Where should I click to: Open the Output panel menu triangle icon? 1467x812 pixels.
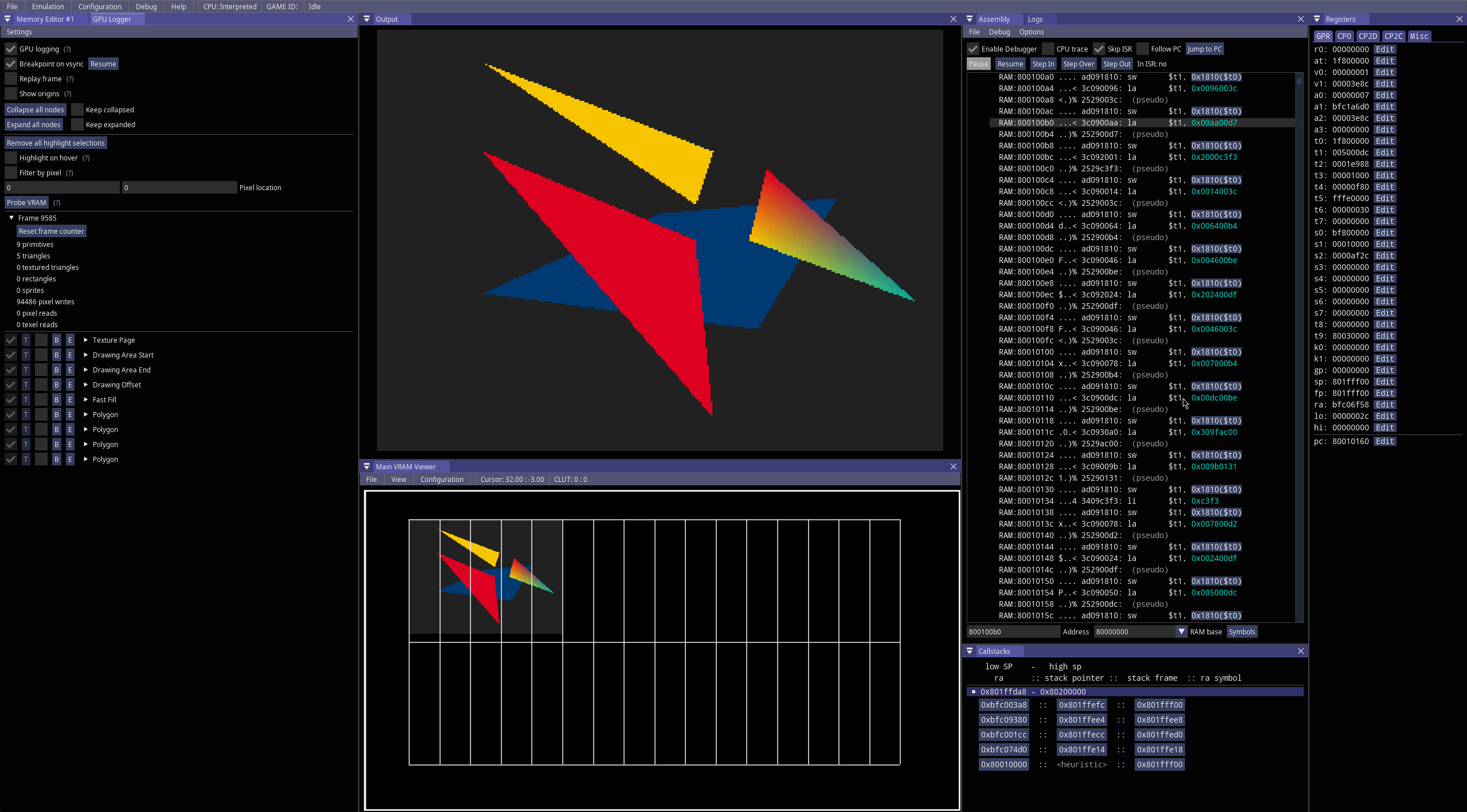point(367,19)
